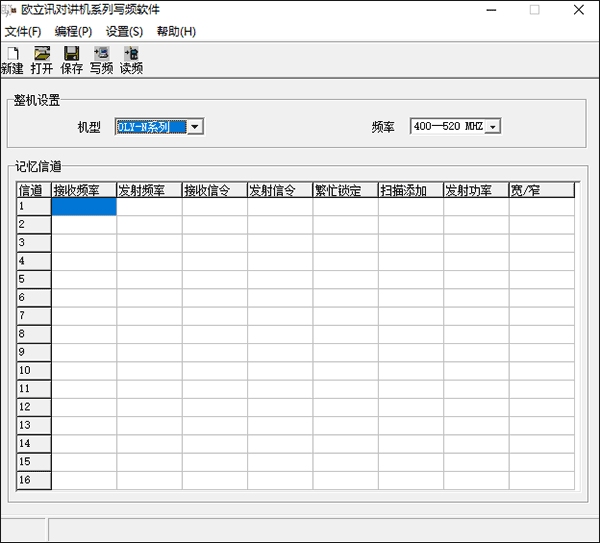
Task: Click the application icon in title bar
Action: [x=9, y=10]
